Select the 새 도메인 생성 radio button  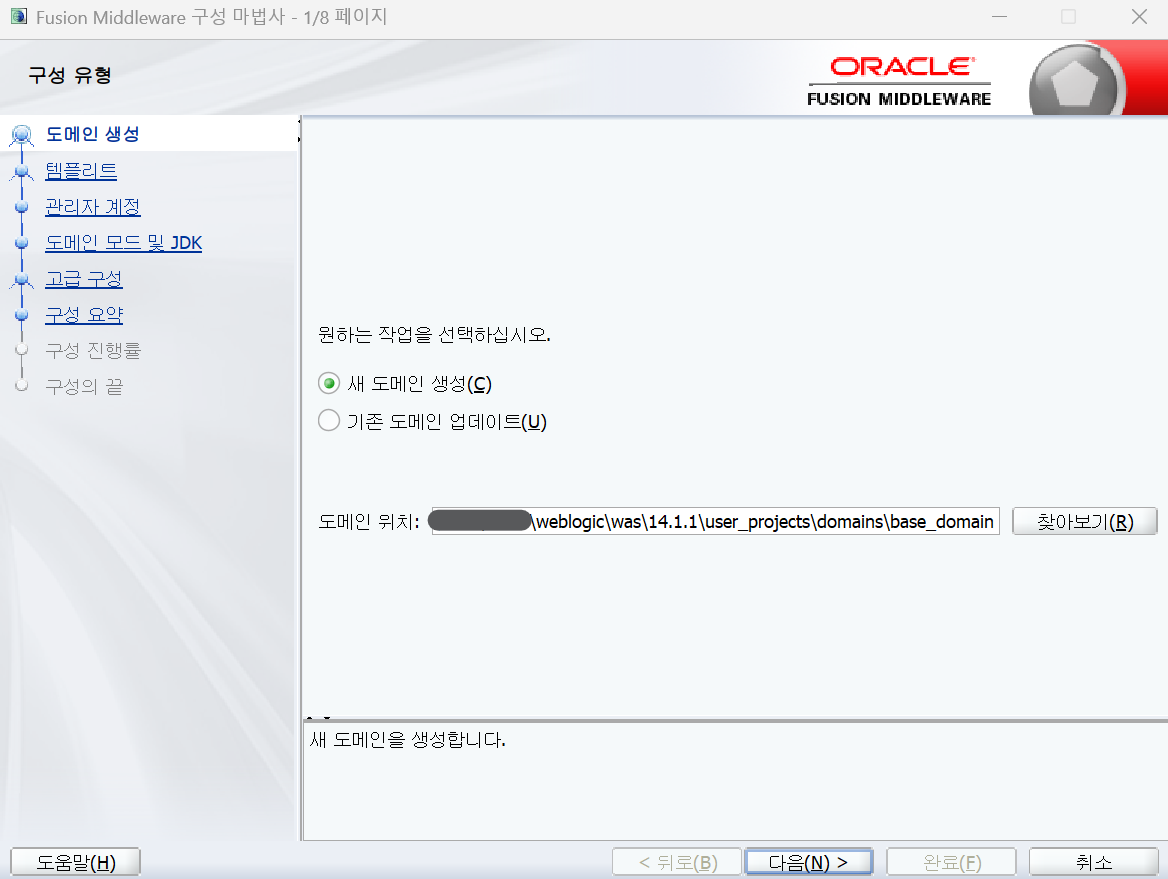(x=328, y=384)
